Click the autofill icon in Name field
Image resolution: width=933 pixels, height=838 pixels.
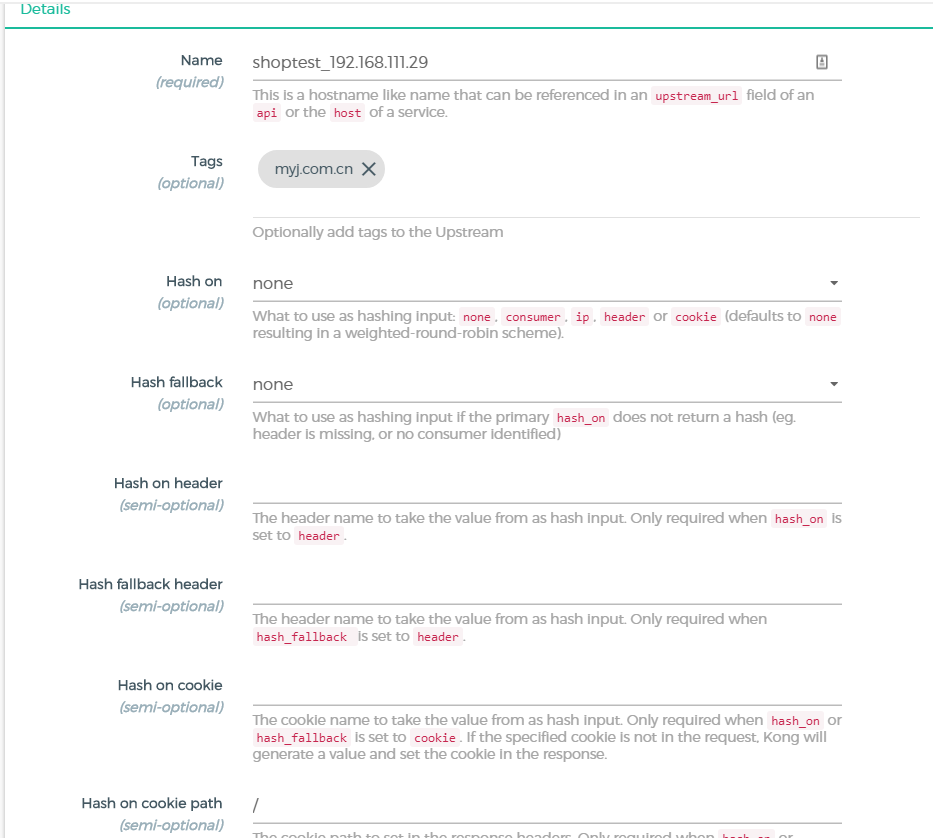822,62
